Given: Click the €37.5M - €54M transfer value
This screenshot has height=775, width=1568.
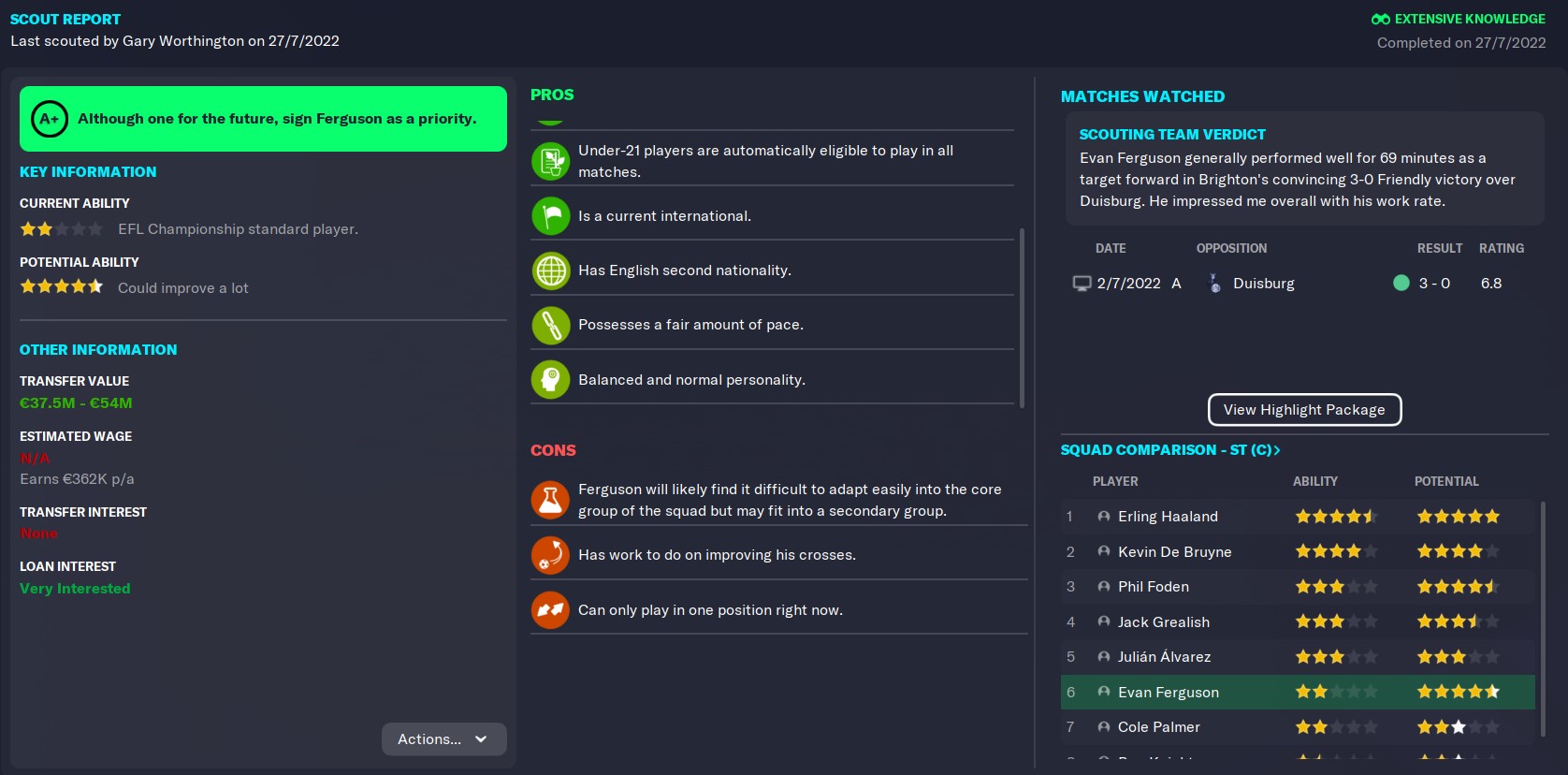Looking at the screenshot, I should [76, 403].
